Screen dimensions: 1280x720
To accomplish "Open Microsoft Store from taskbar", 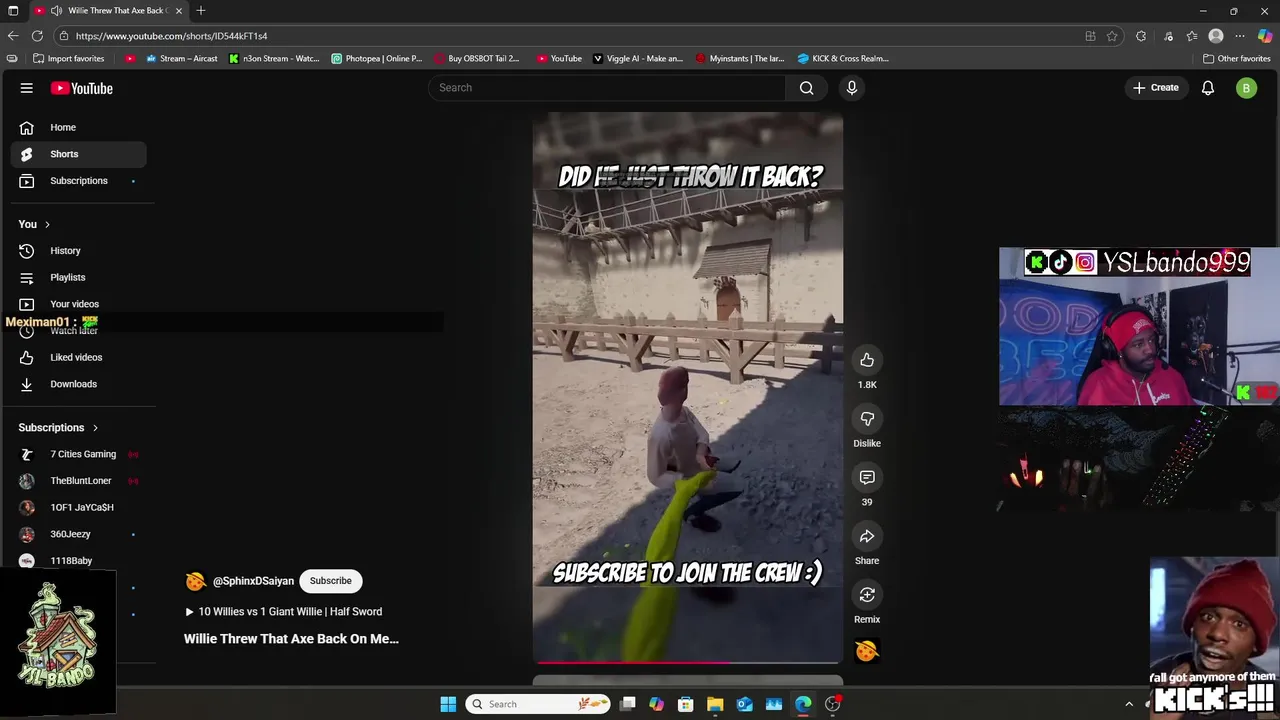I will coord(686,704).
